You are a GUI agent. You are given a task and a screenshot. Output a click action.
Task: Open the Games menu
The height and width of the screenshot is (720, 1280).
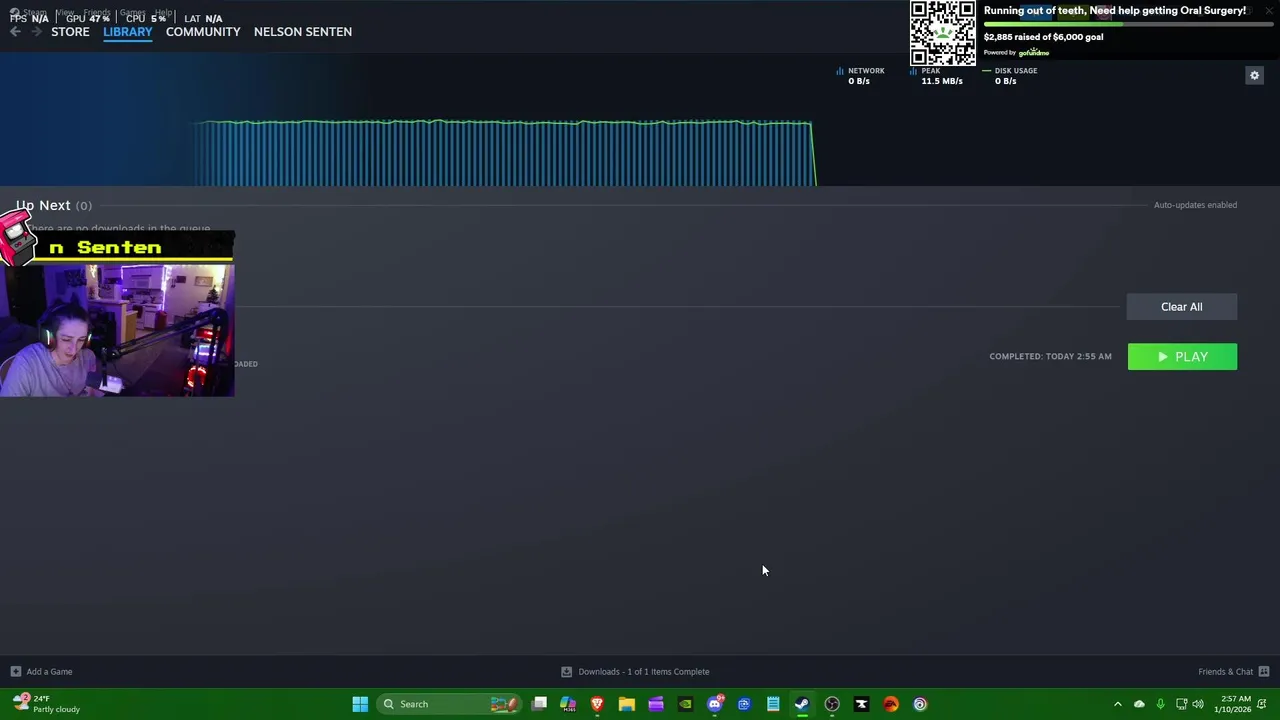pos(133,12)
